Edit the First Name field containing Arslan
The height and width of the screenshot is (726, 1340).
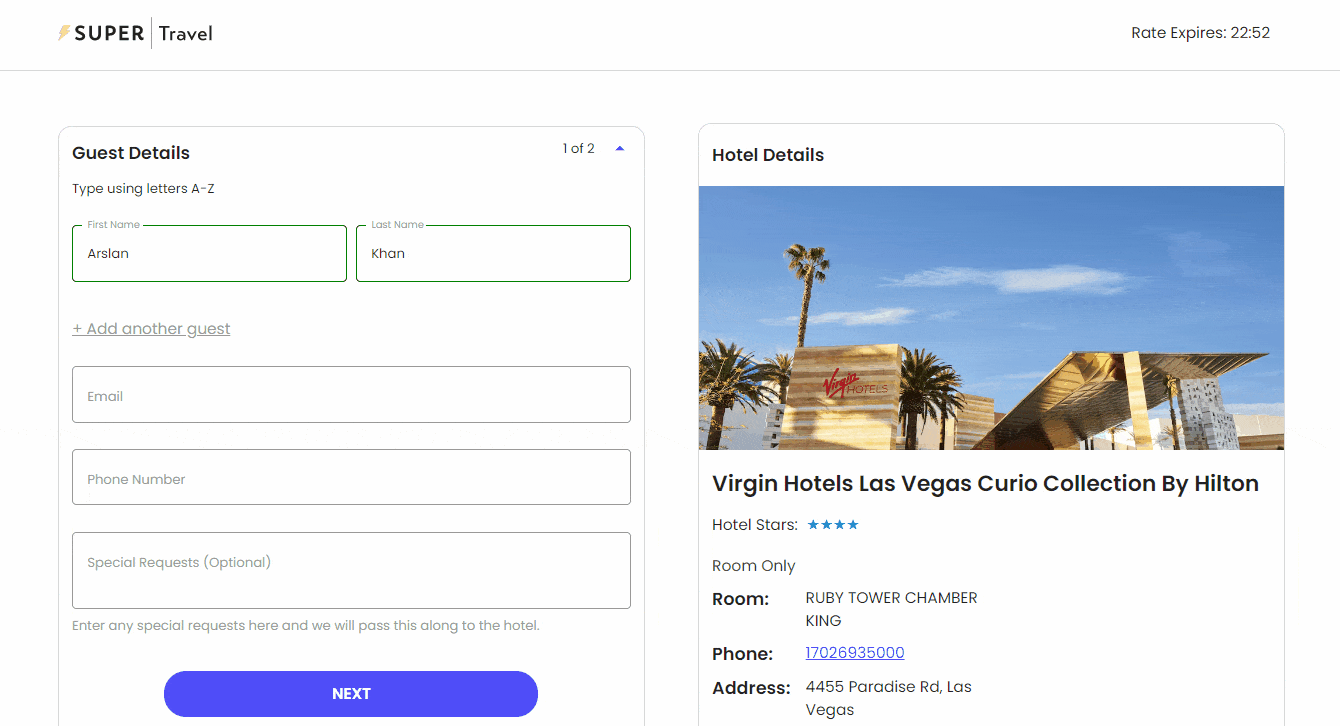209,253
